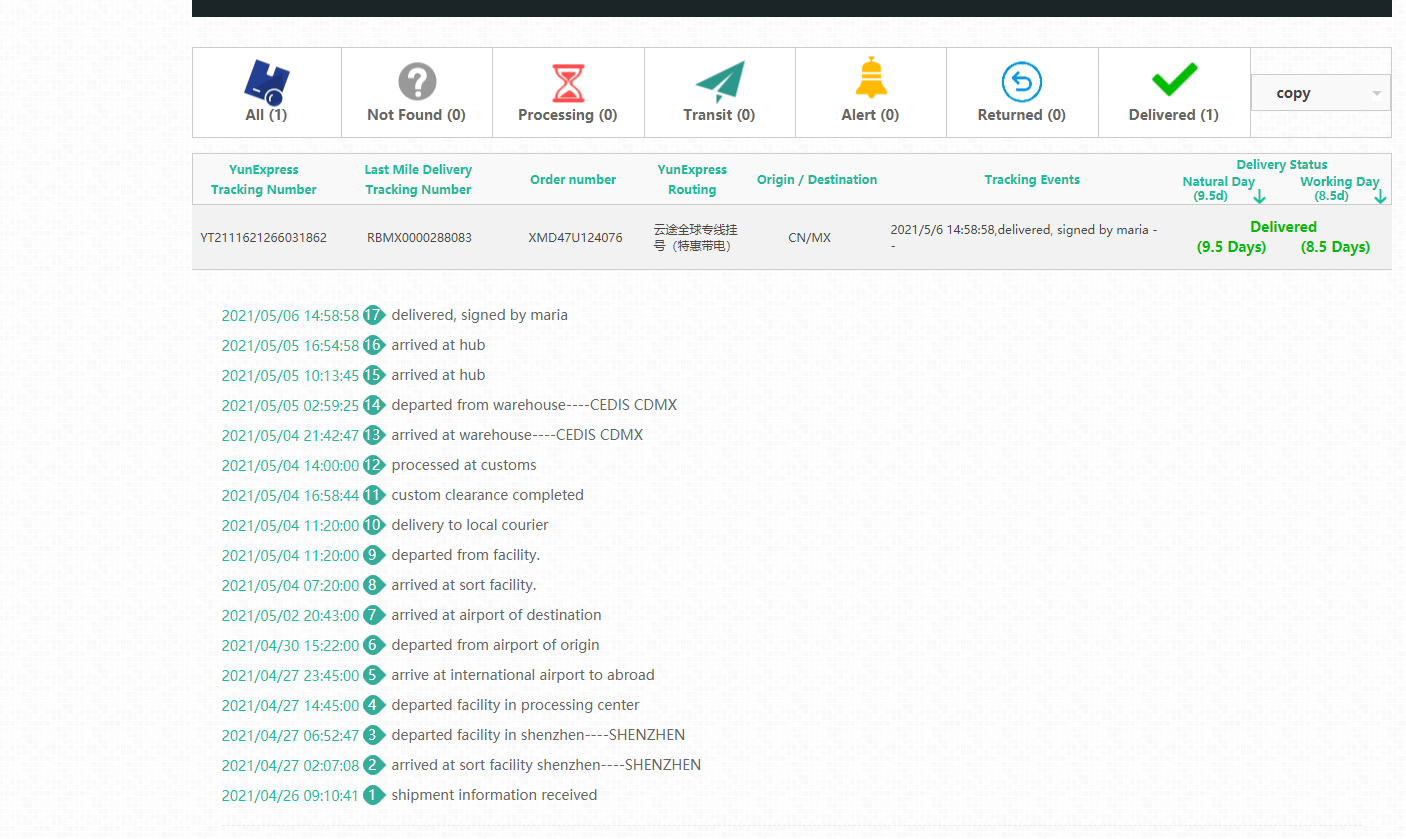Click the Not Found question mark icon
Screen dimensions: 1406x839
click(x=417, y=81)
